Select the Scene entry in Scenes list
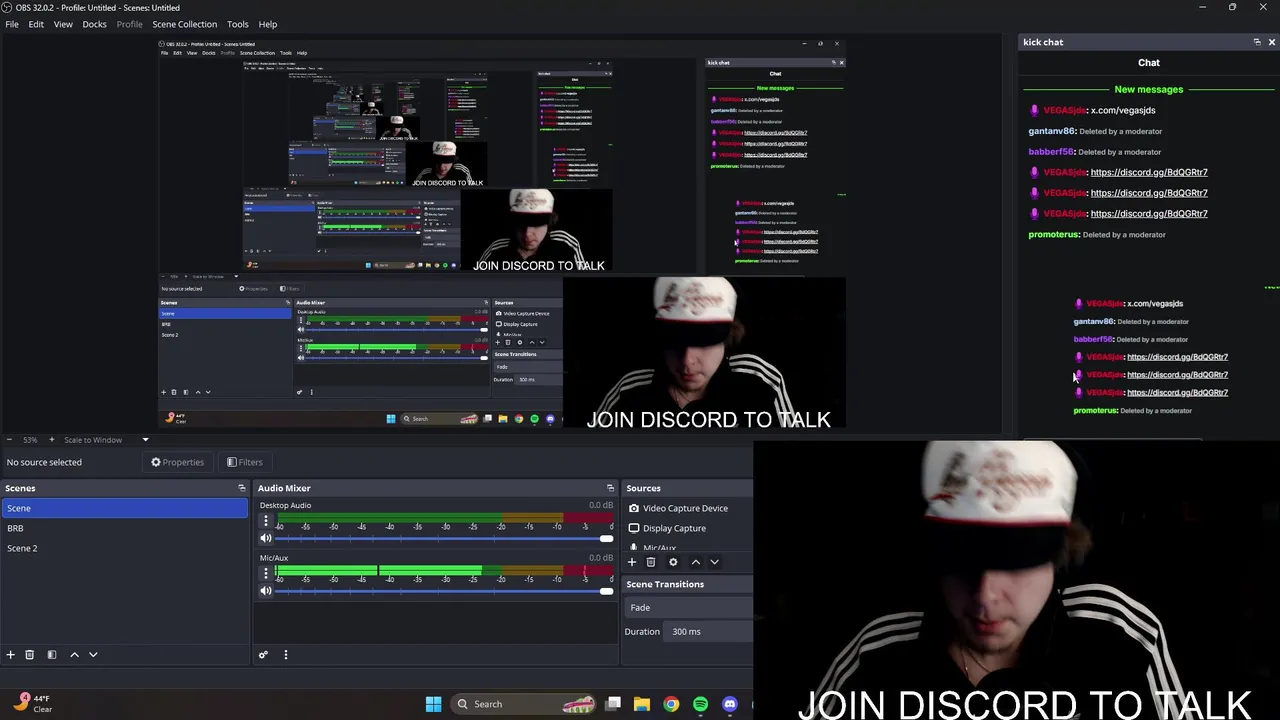The width and height of the screenshot is (1280, 720). (124, 508)
